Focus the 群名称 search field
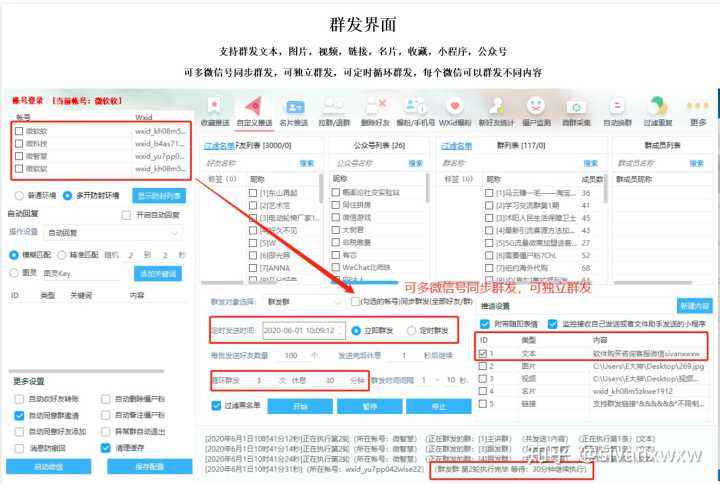Image resolution: width=720 pixels, height=484 pixels. click(x=509, y=163)
